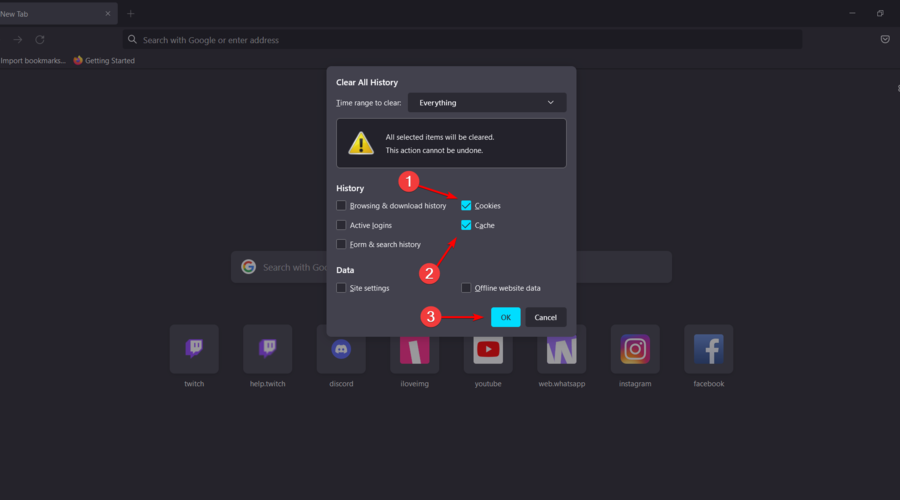Open the facebook shortcut tile
This screenshot has width=900, height=500.
pyautogui.click(x=708, y=349)
